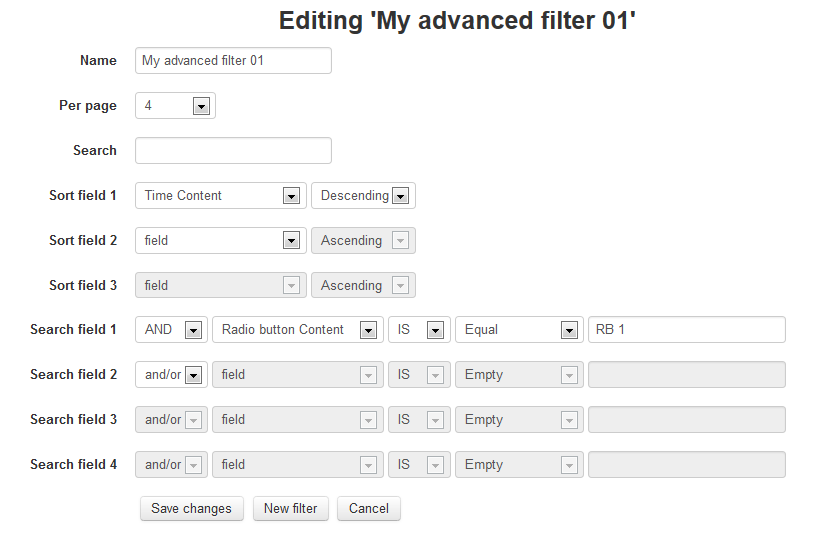Click Search field 3 Empty dropdown
814x533 pixels.
(518, 420)
